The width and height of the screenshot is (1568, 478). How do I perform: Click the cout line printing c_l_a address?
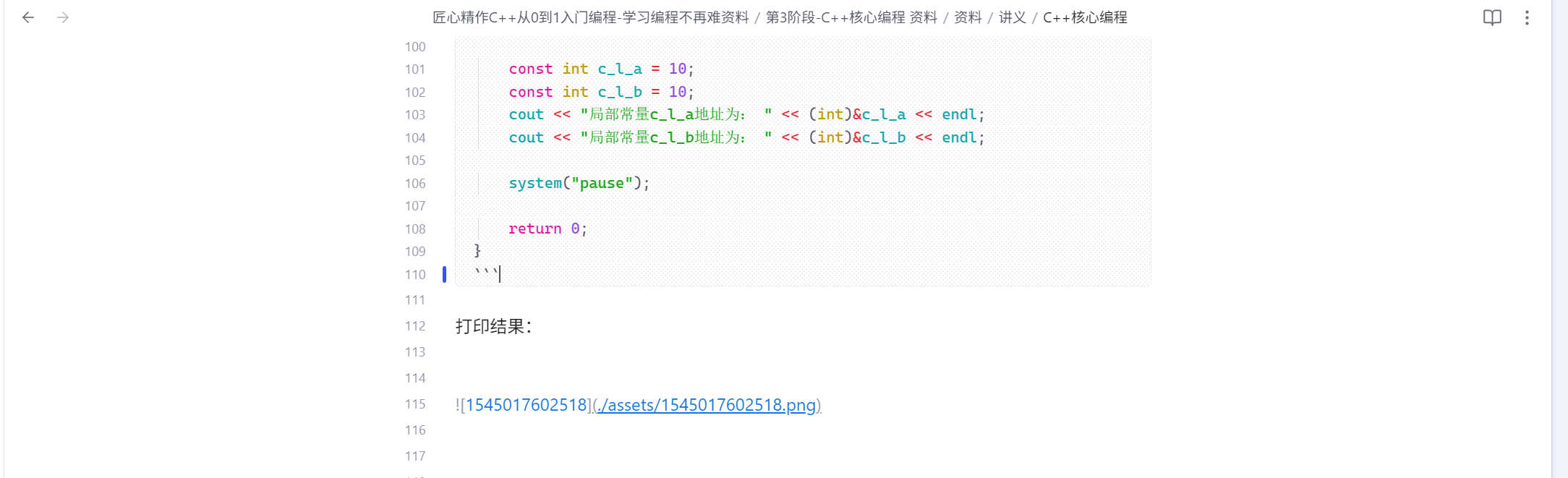745,115
